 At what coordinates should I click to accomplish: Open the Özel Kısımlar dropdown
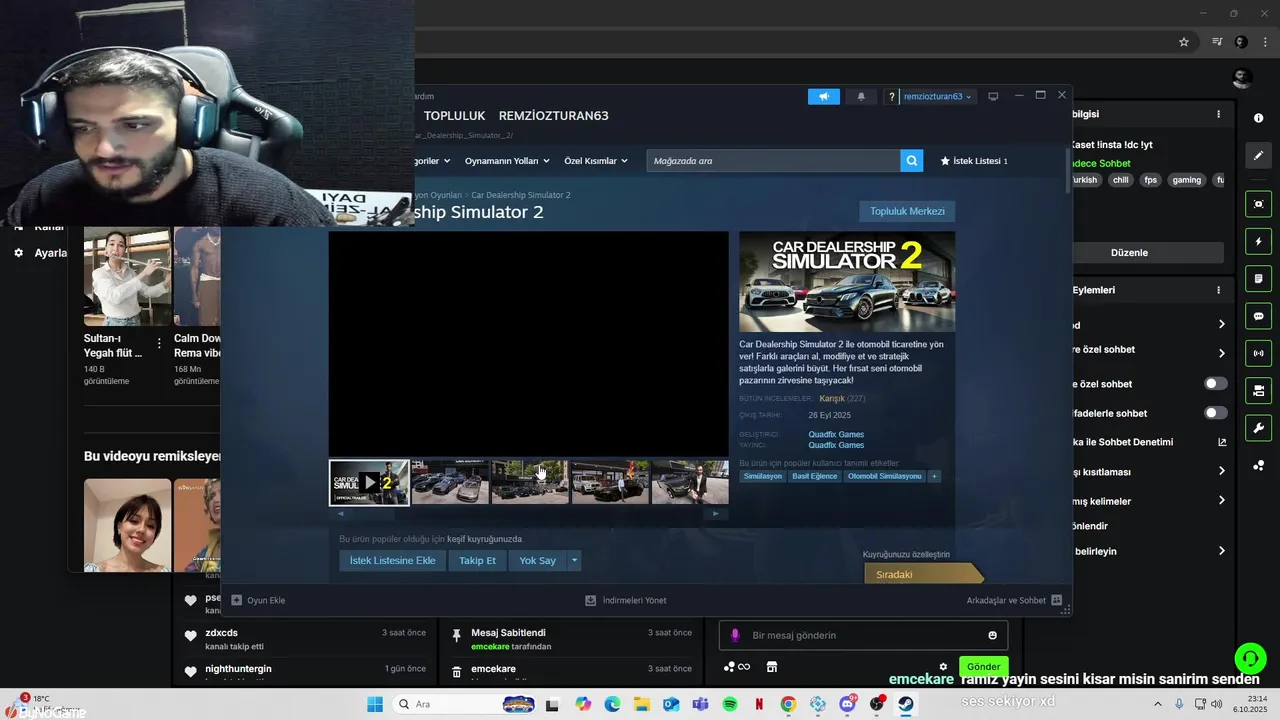tap(596, 161)
